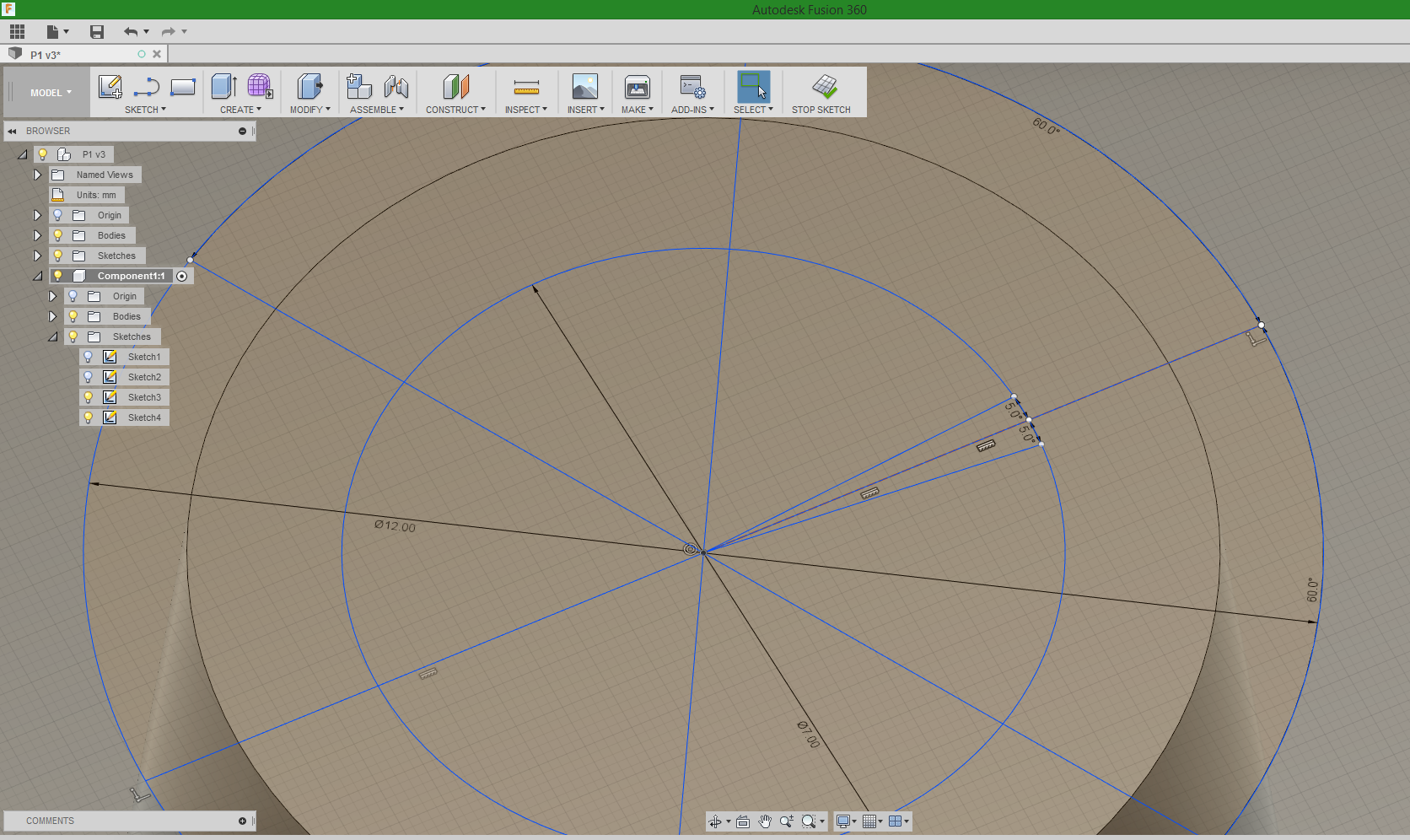
Task: Click the Look At icon in navigation bar
Action: pos(743,821)
